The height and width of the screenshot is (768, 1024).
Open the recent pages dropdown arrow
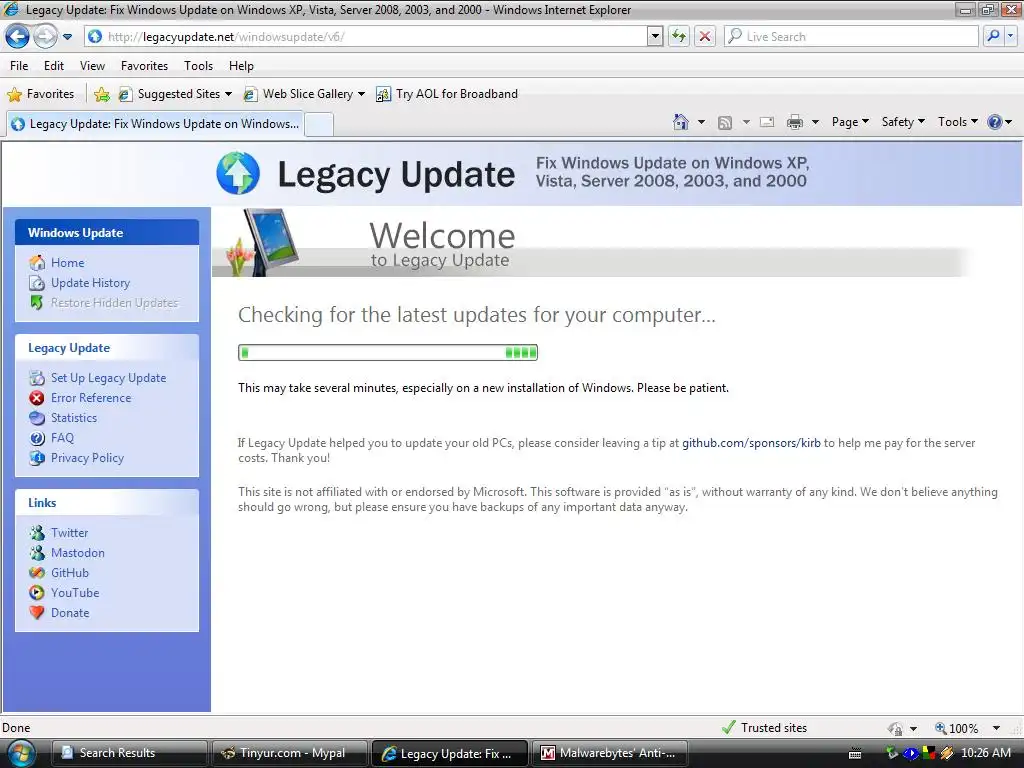click(x=67, y=37)
